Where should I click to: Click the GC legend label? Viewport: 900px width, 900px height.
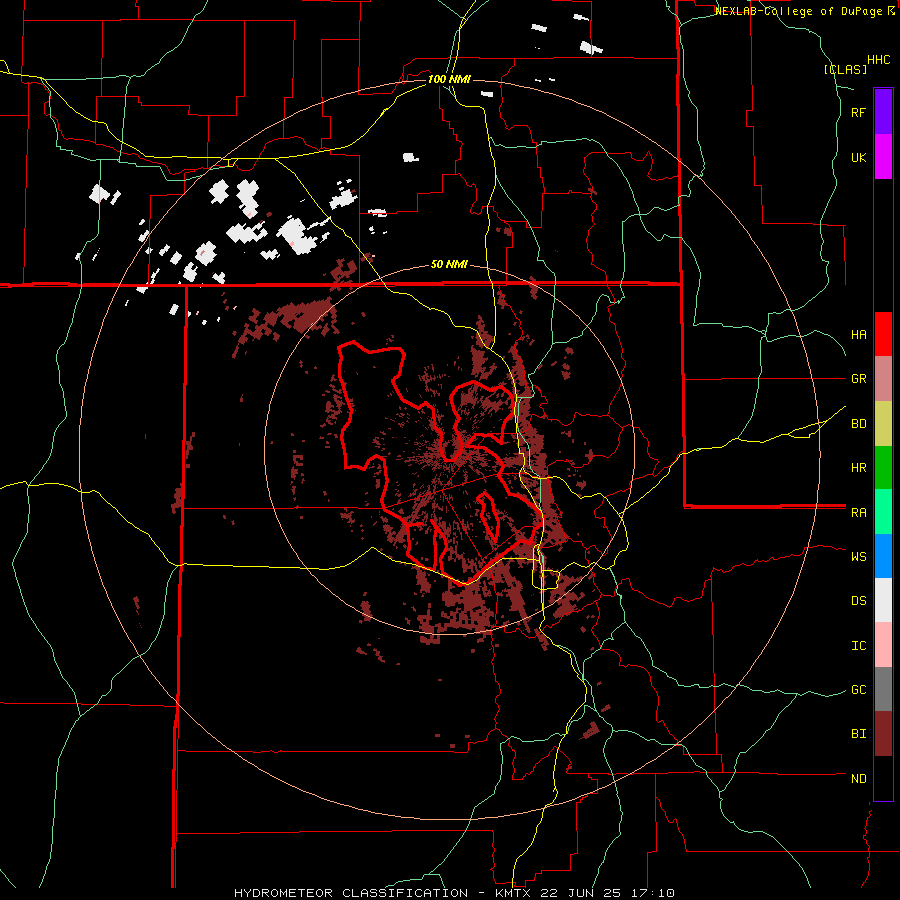(x=858, y=690)
